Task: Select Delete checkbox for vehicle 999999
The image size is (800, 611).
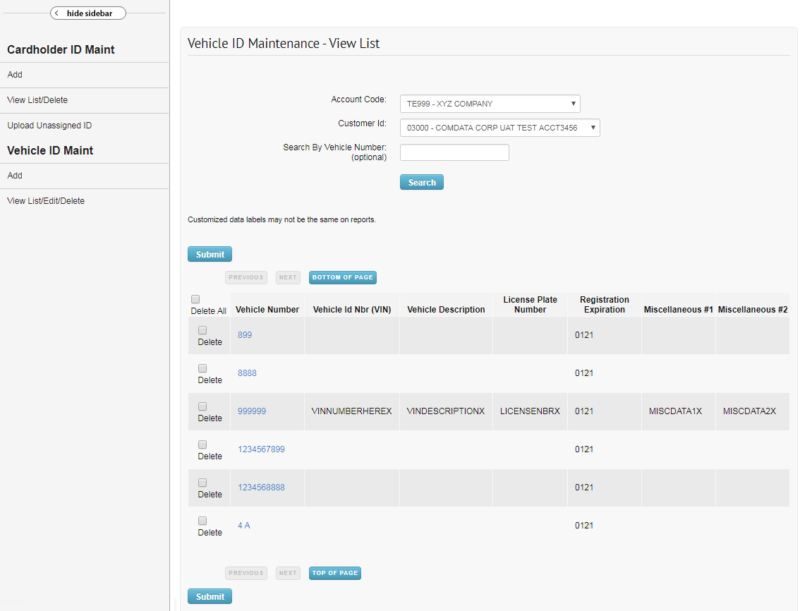Action: click(202, 406)
